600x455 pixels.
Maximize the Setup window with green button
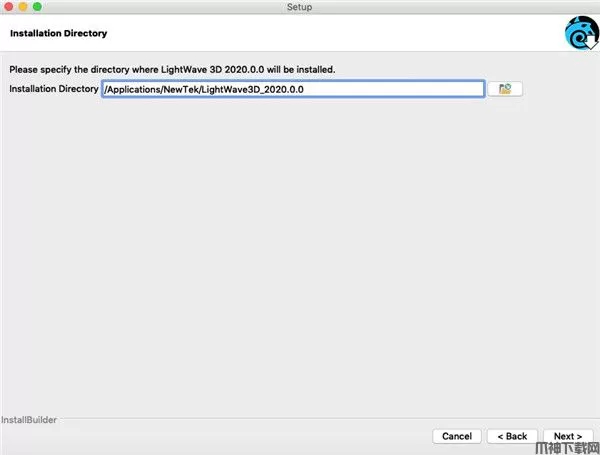coord(37,7)
